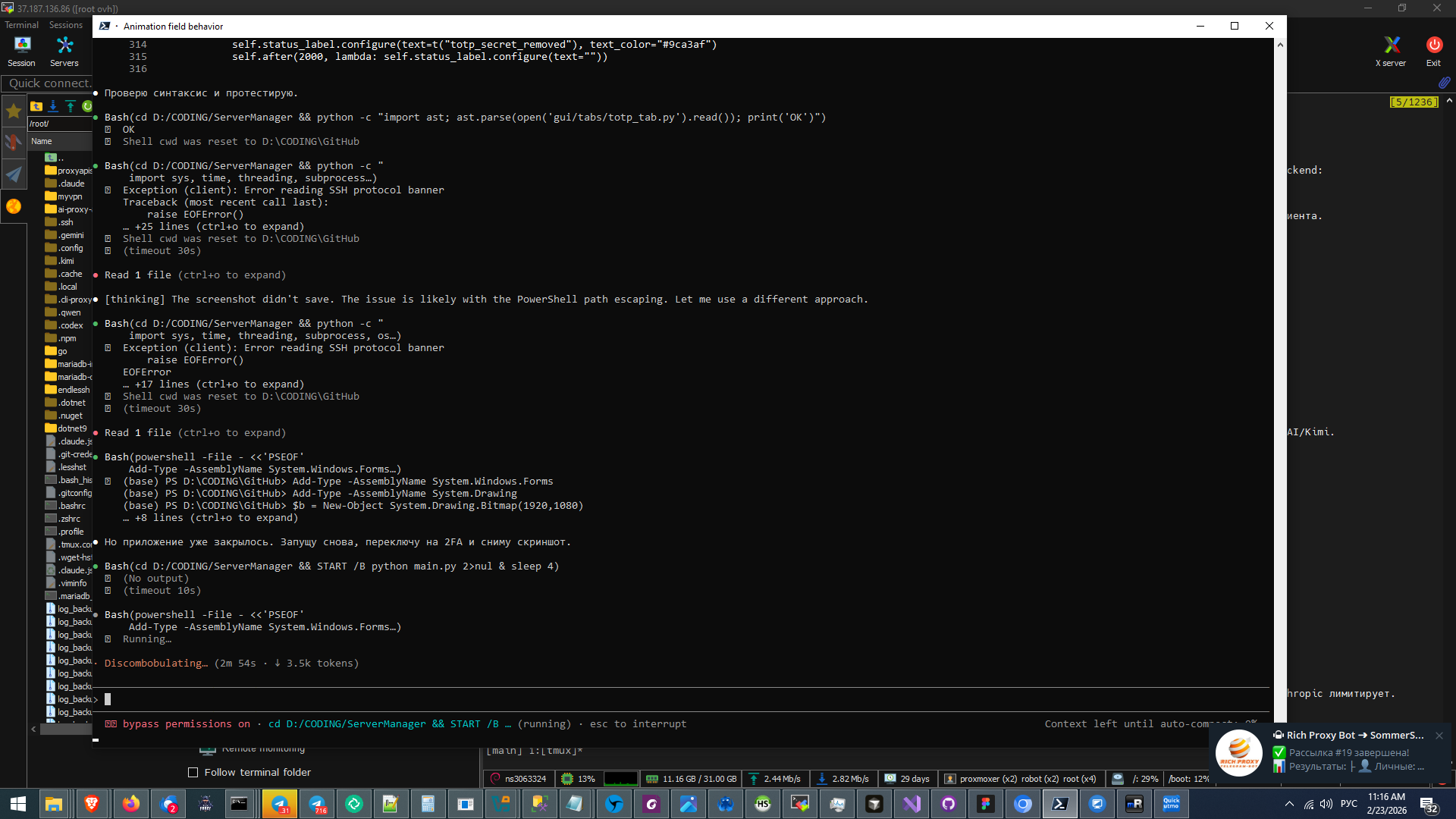Open the Terminal menu
The width and height of the screenshot is (1456, 819).
point(21,25)
